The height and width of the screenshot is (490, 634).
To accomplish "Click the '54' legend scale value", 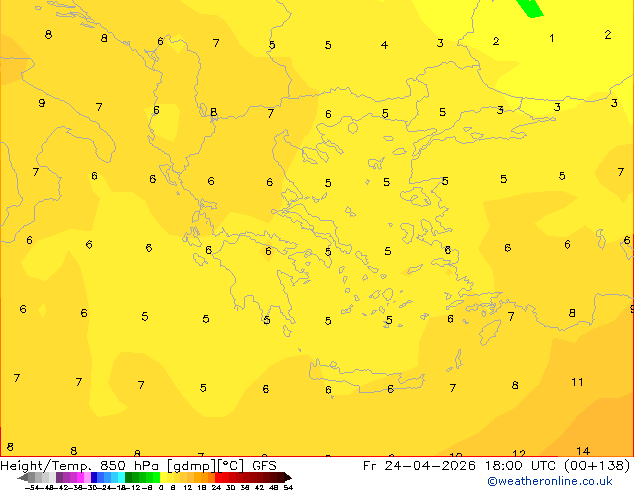I will (288, 487).
